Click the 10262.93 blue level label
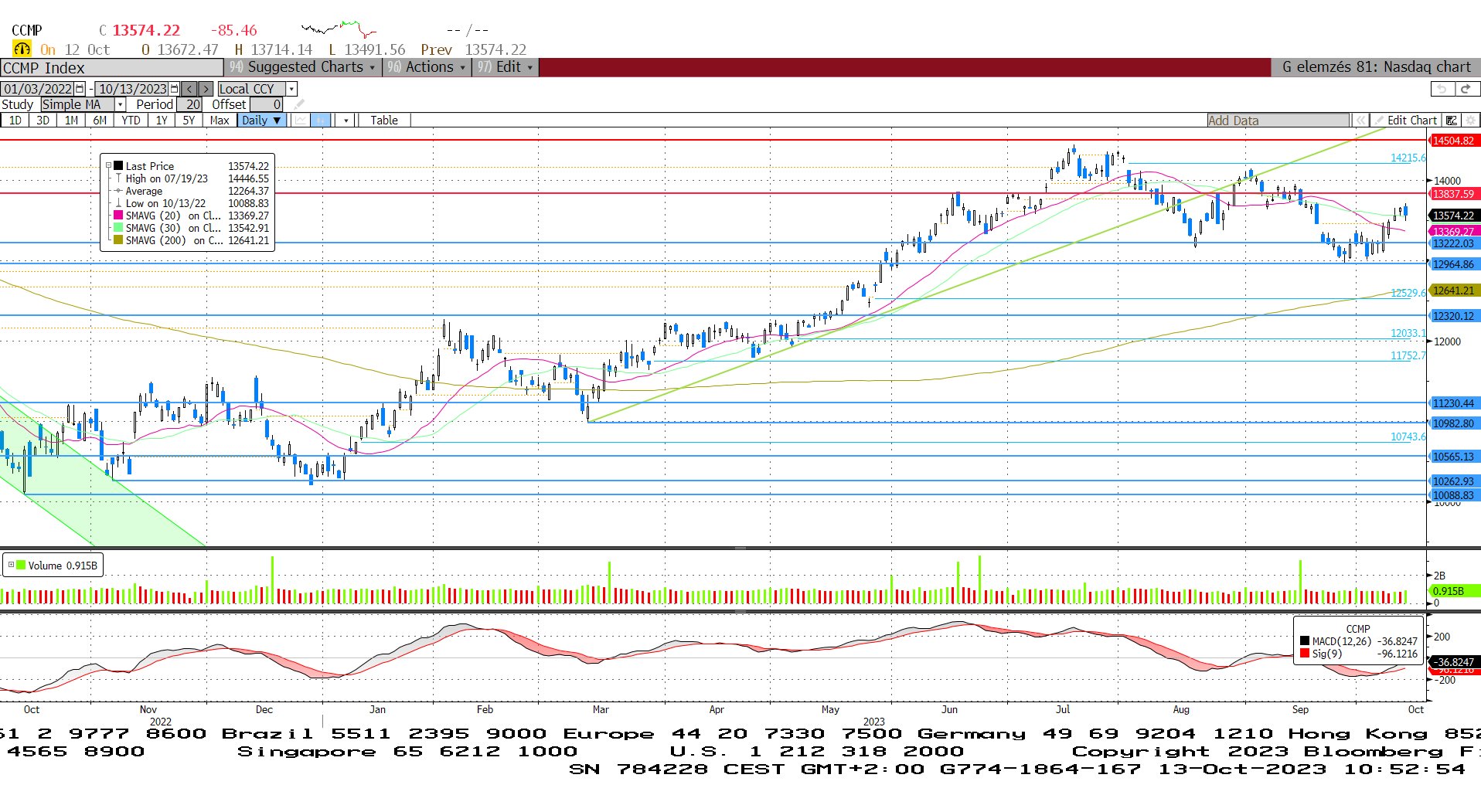The height and width of the screenshot is (812, 1481). coord(1455,481)
